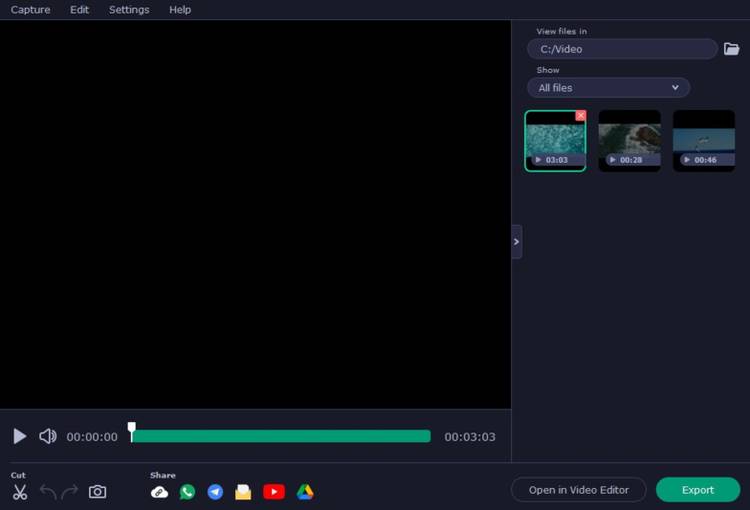
Task: Open the Capture menu
Action: (x=30, y=10)
